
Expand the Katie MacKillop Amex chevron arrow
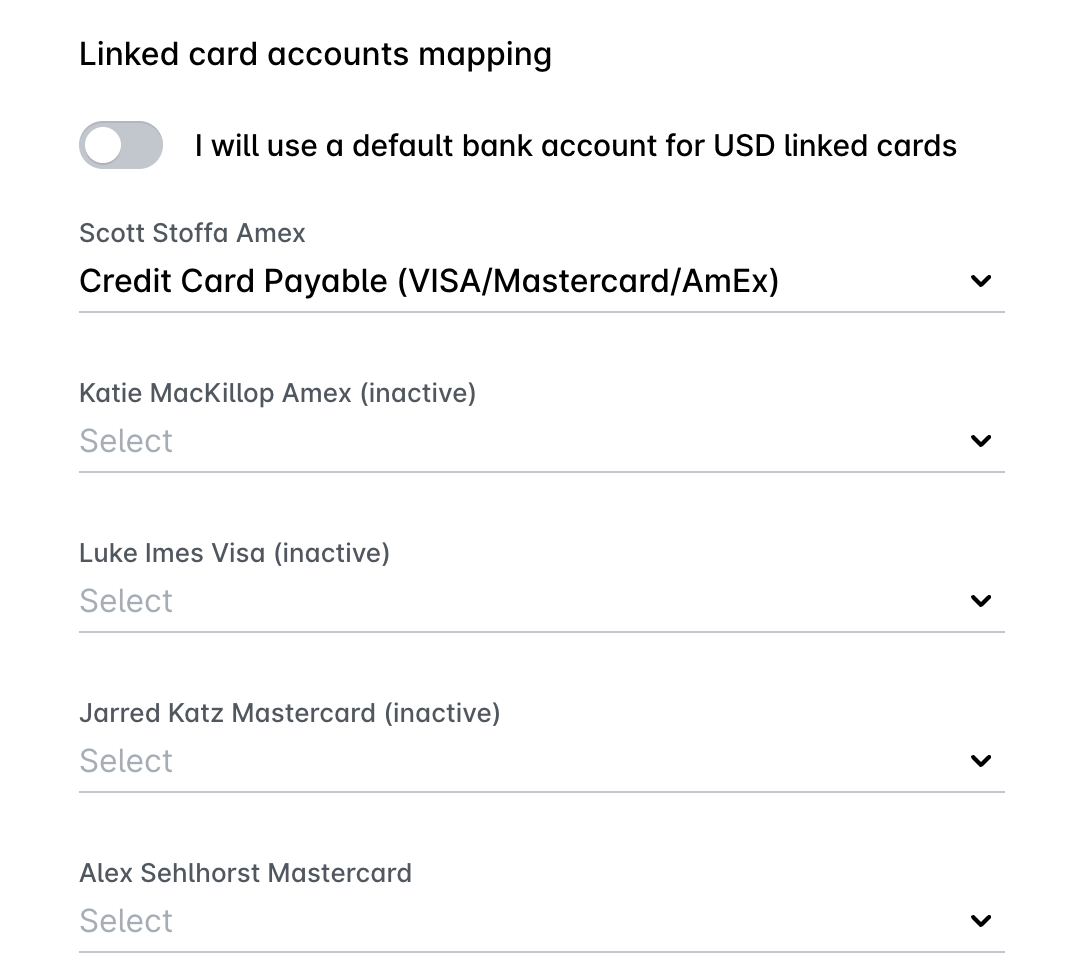click(x=980, y=440)
